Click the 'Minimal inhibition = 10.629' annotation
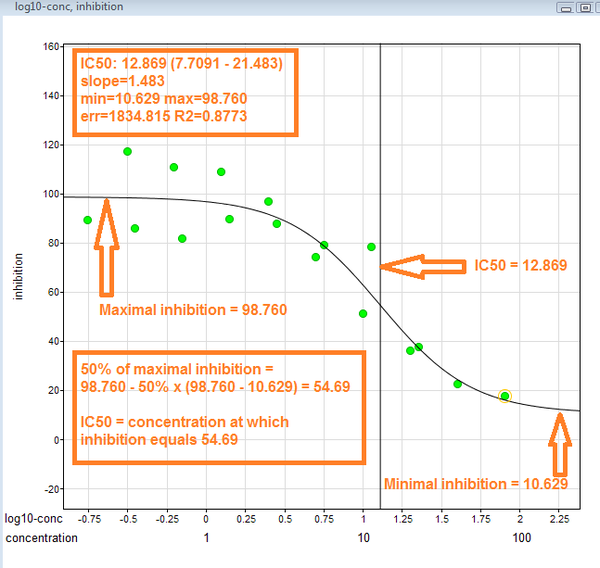The image size is (600, 568). 476,484
